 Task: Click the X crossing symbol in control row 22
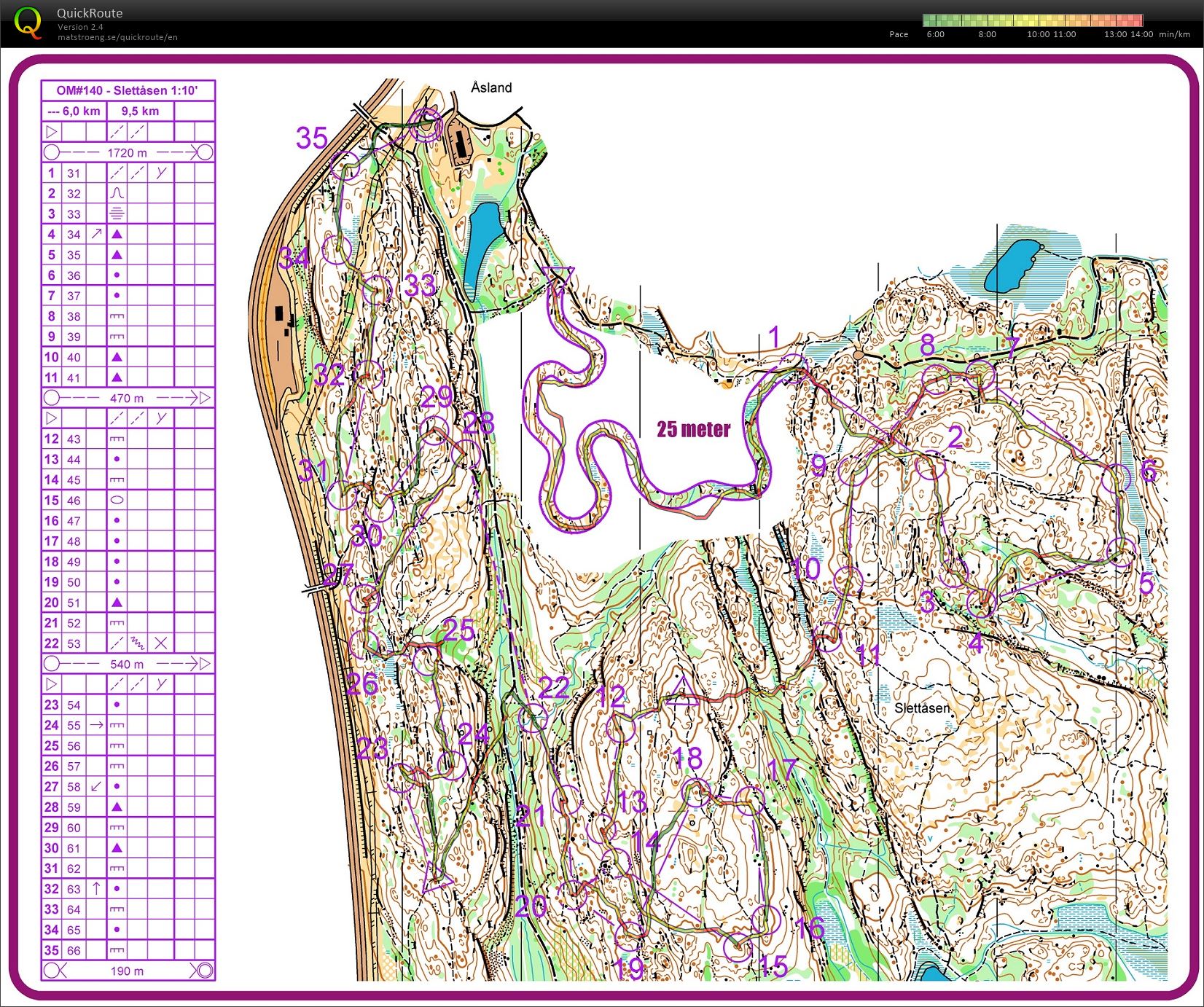[161, 643]
